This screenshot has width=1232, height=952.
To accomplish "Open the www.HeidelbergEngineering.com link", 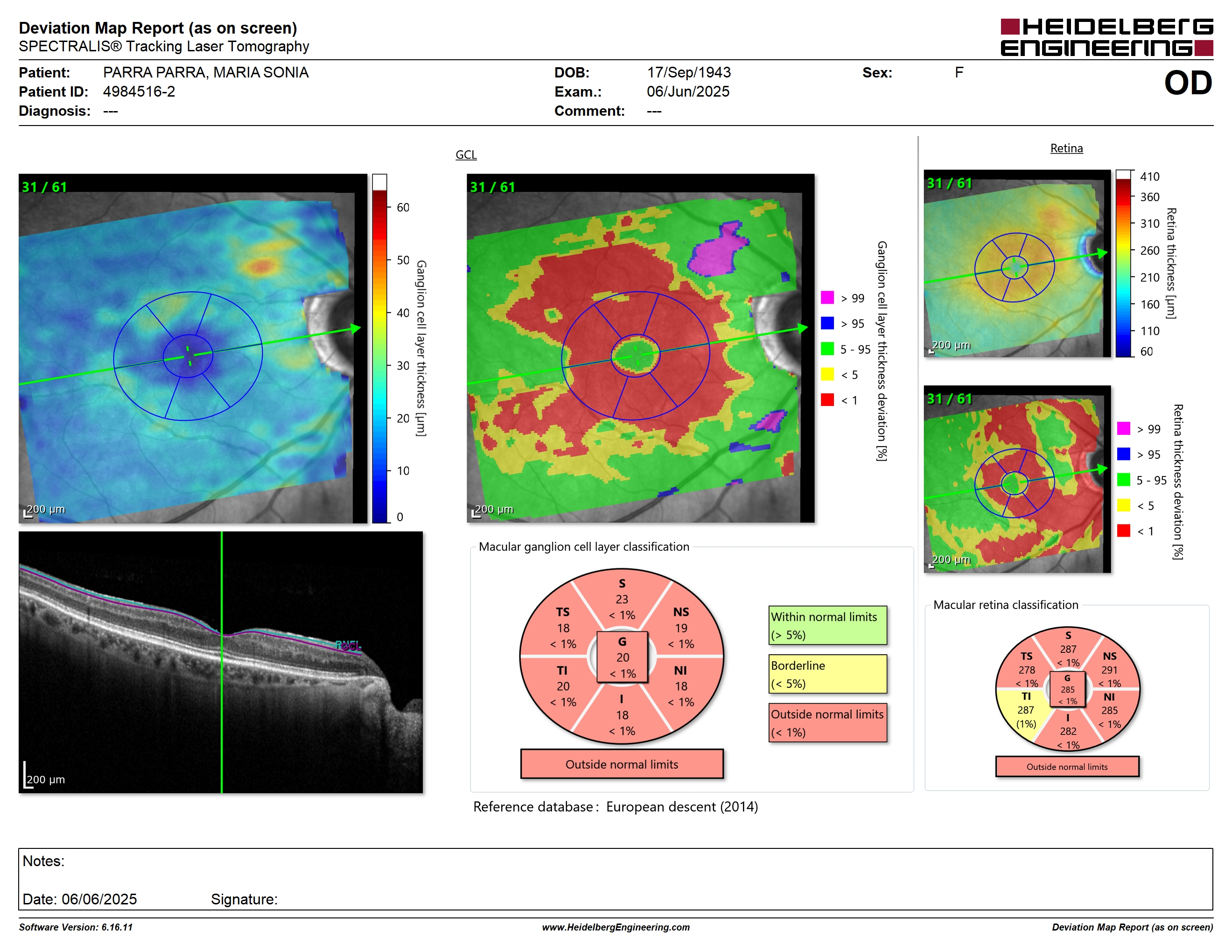I will point(616,927).
